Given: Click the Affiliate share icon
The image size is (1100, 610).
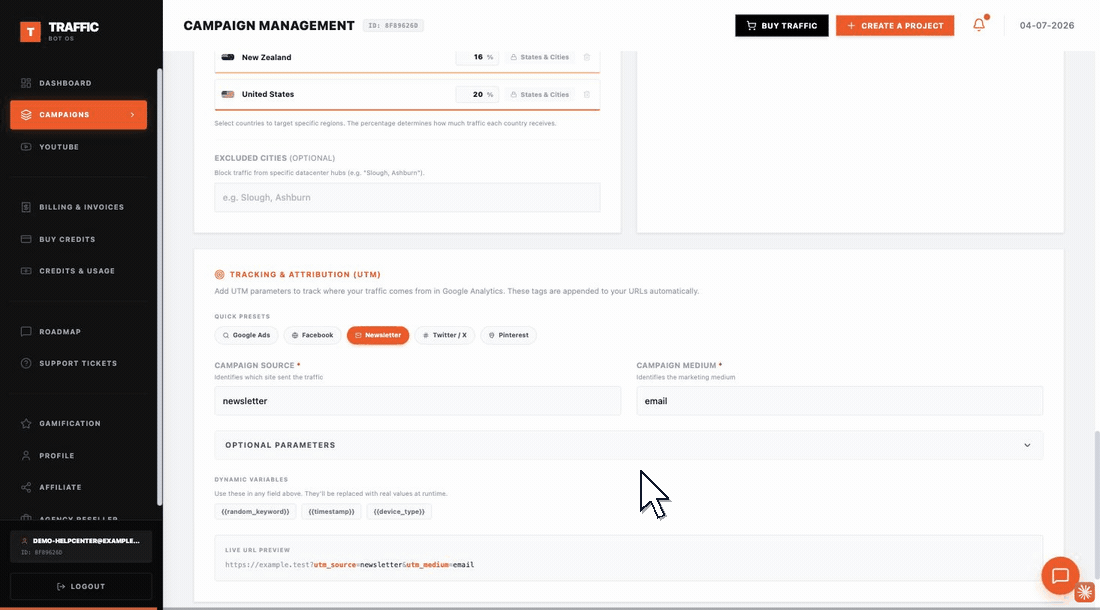Looking at the screenshot, I should tap(26, 487).
